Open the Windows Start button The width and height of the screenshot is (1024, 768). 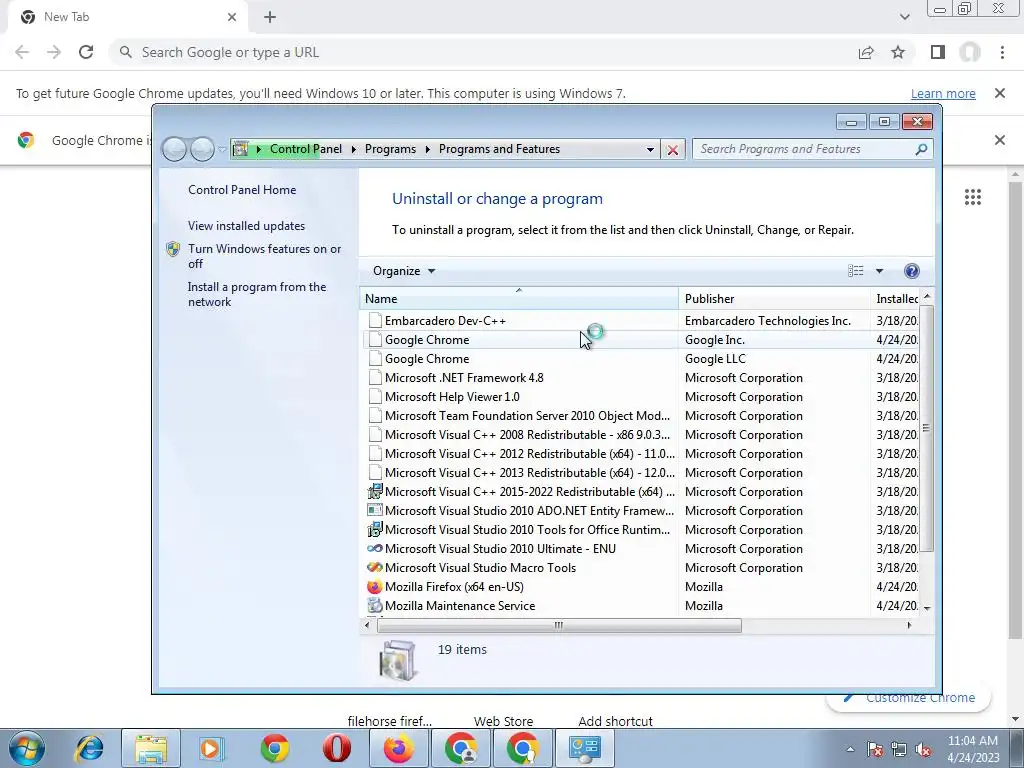[27, 748]
